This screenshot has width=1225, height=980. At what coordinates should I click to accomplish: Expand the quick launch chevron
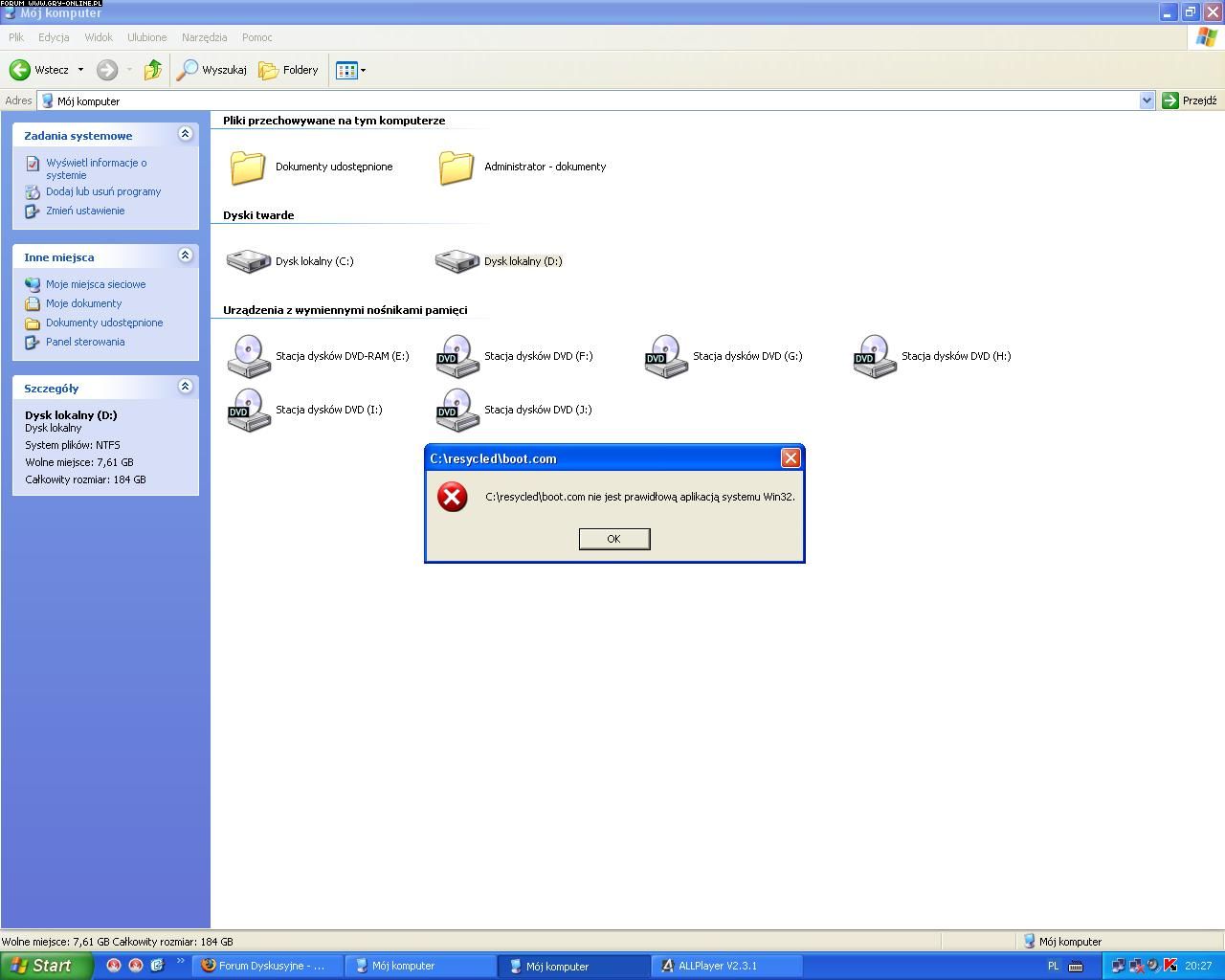point(180,961)
